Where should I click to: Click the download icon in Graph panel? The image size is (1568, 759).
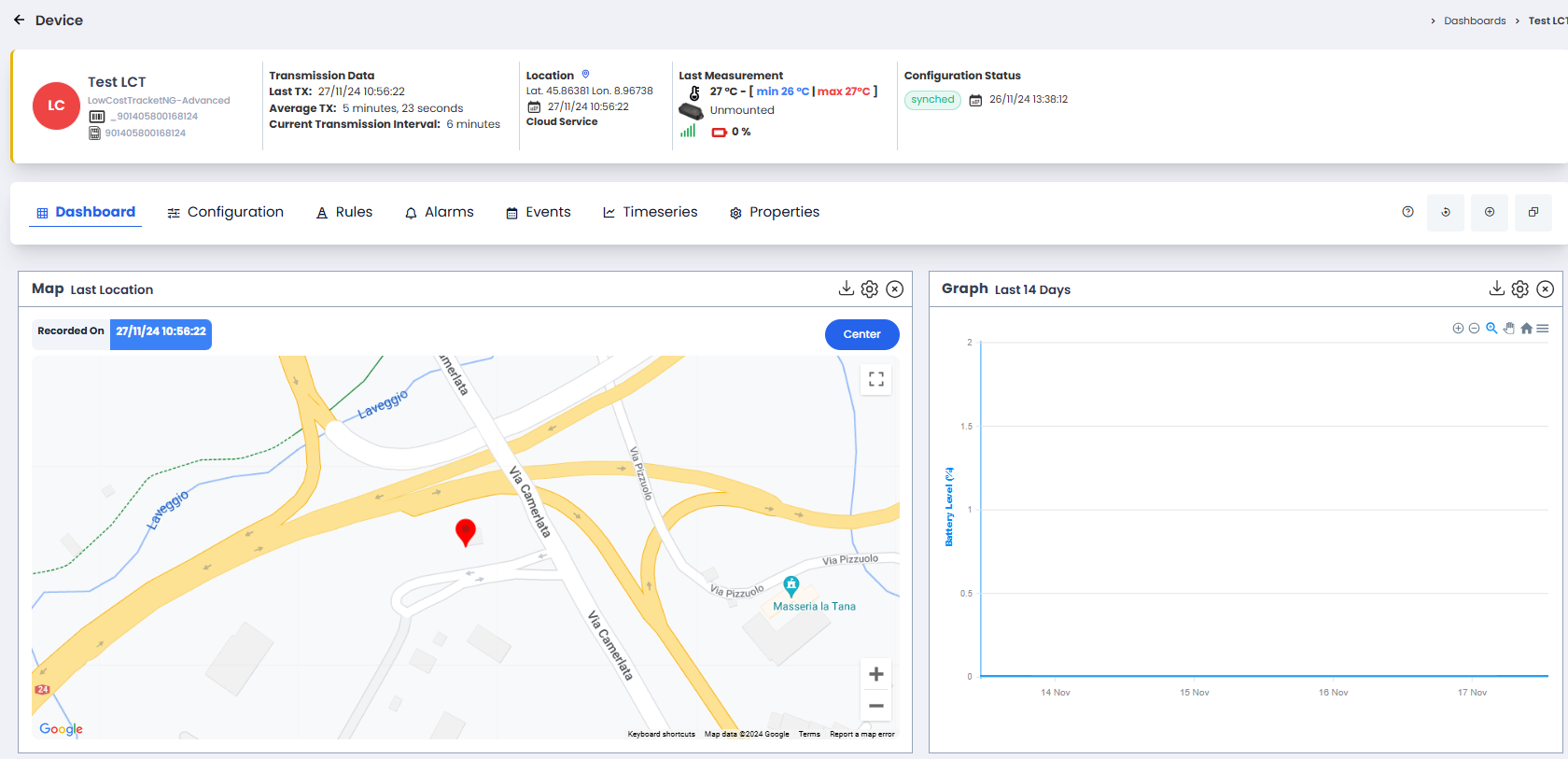(x=1496, y=288)
